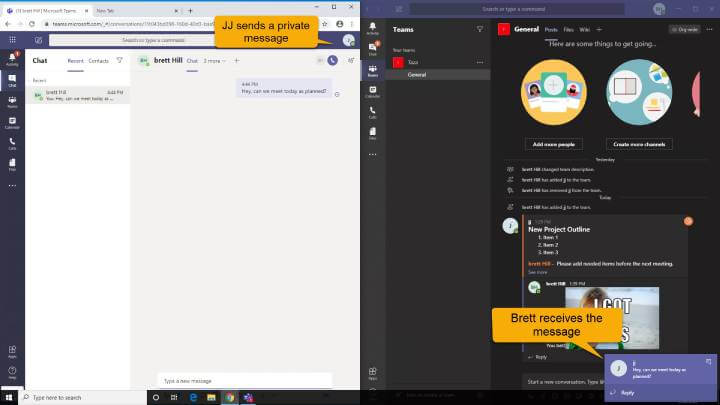
Task: Open Teams in the light Teams sidebar
Action: (12, 102)
